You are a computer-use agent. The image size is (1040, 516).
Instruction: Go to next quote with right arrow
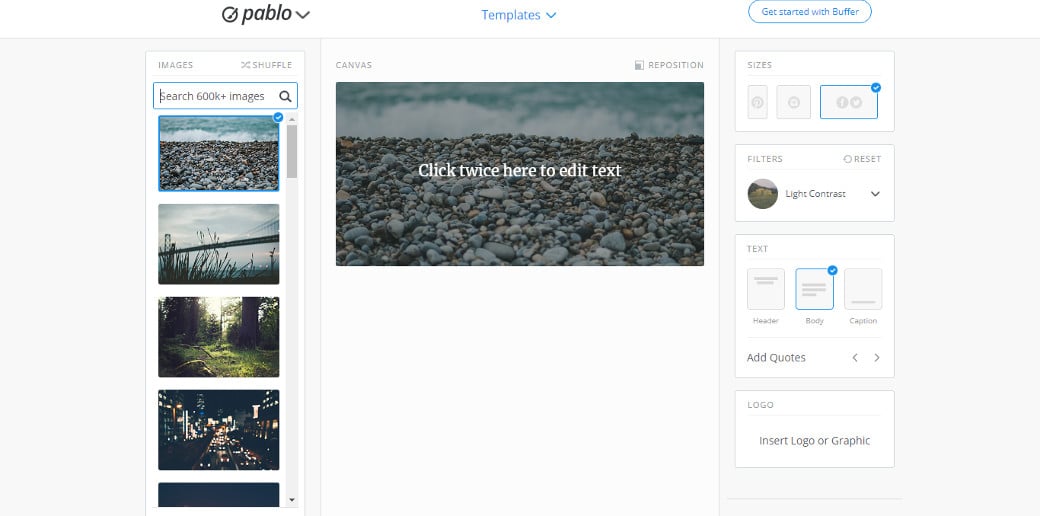[x=877, y=357]
